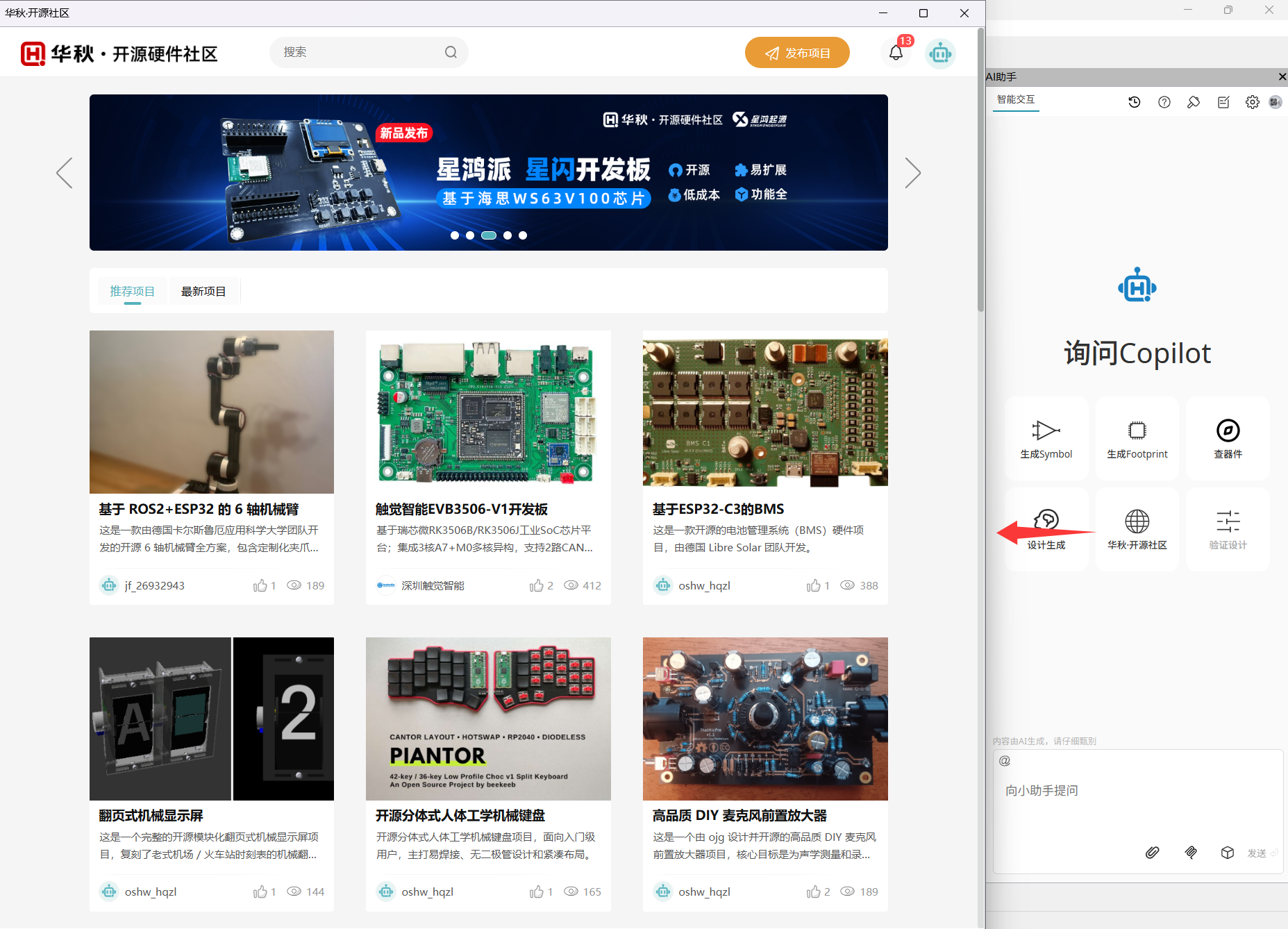Open AI assistant settings gear
This screenshot has height=929, width=1288.
(x=1253, y=102)
